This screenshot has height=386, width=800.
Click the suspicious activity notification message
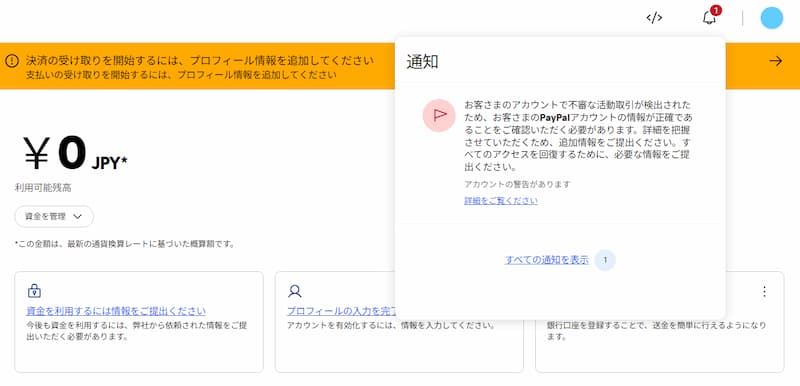coord(578,136)
